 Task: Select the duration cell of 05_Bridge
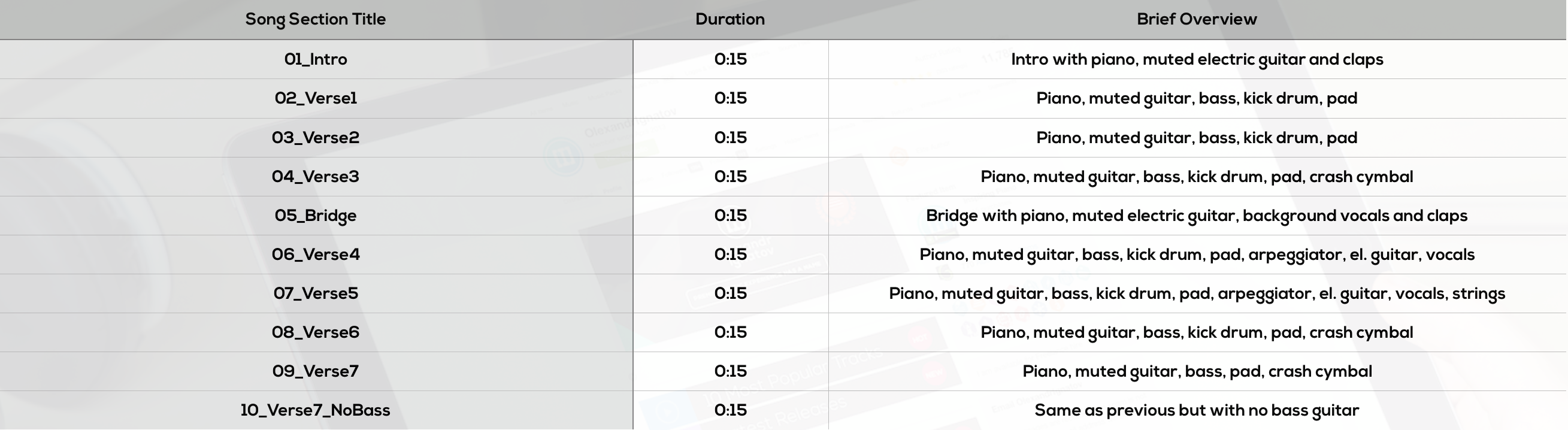[731, 215]
